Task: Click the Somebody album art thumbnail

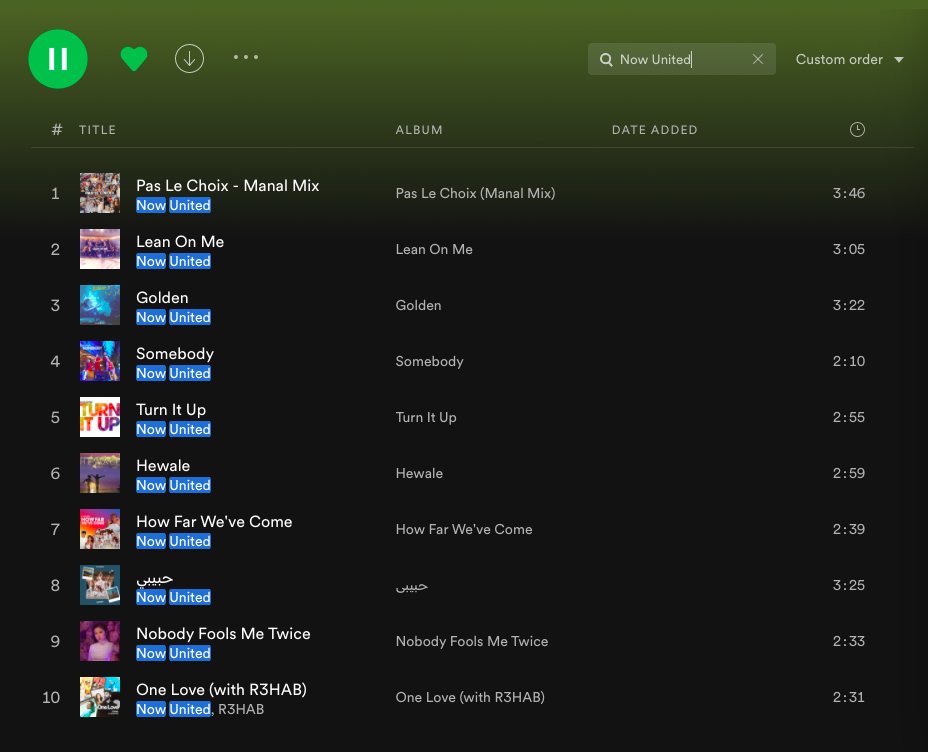Action: (x=100, y=361)
